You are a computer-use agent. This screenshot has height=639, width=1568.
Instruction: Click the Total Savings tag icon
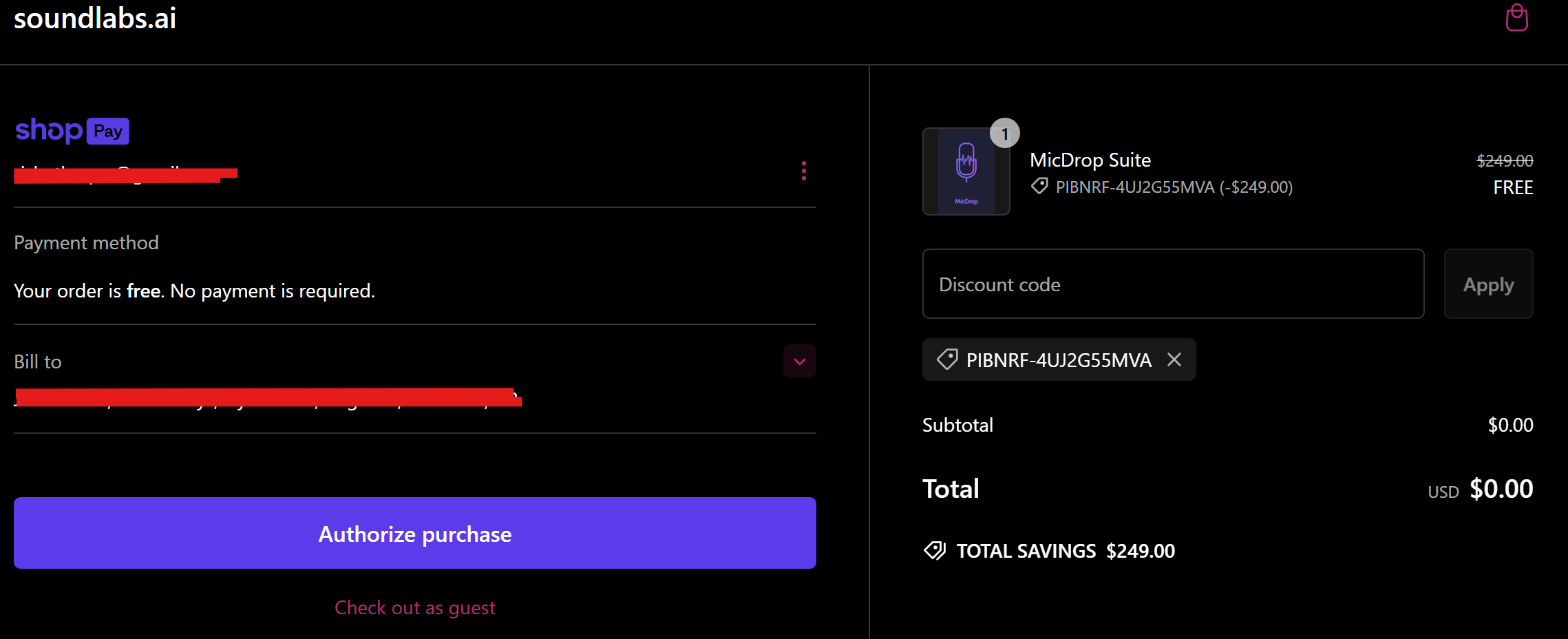(x=935, y=551)
